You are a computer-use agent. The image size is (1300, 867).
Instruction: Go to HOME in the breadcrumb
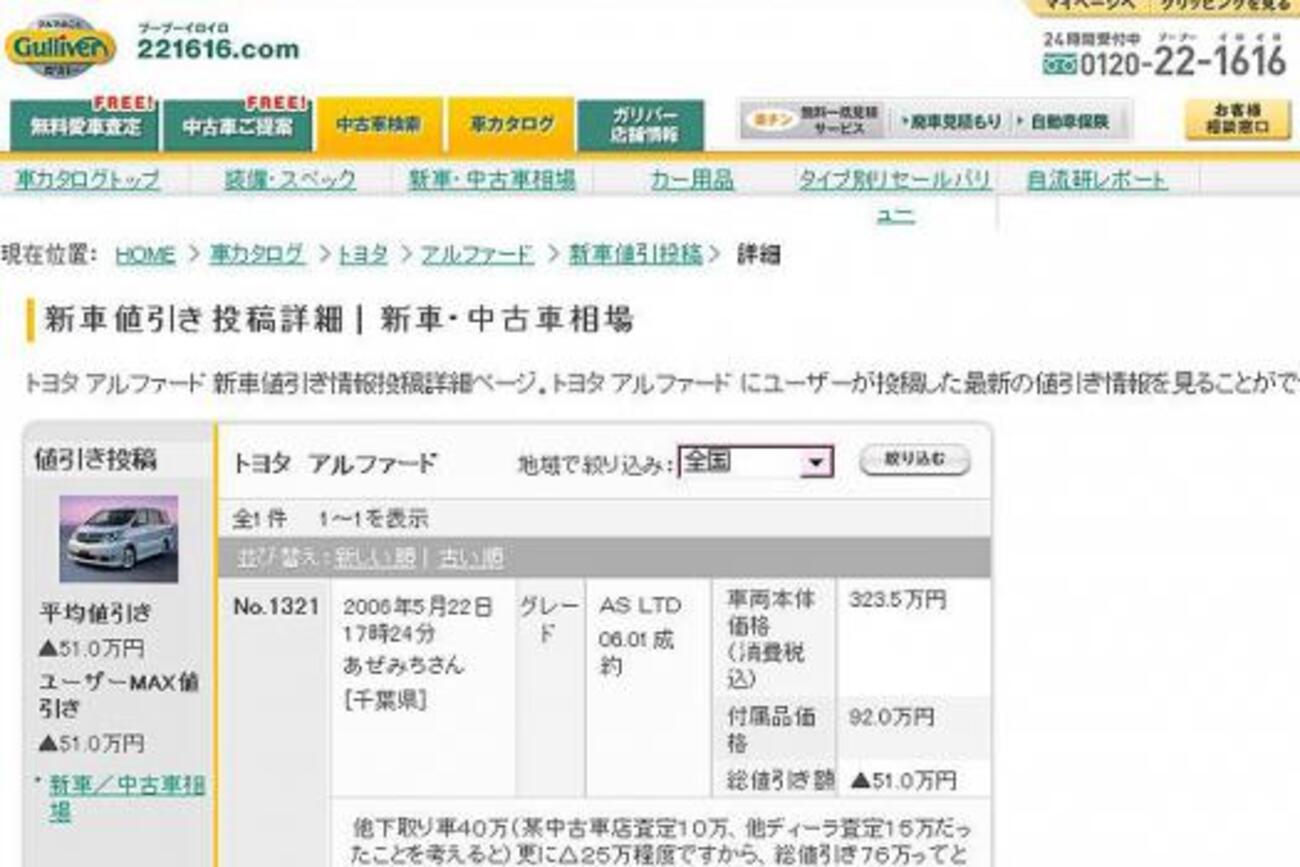(145, 255)
